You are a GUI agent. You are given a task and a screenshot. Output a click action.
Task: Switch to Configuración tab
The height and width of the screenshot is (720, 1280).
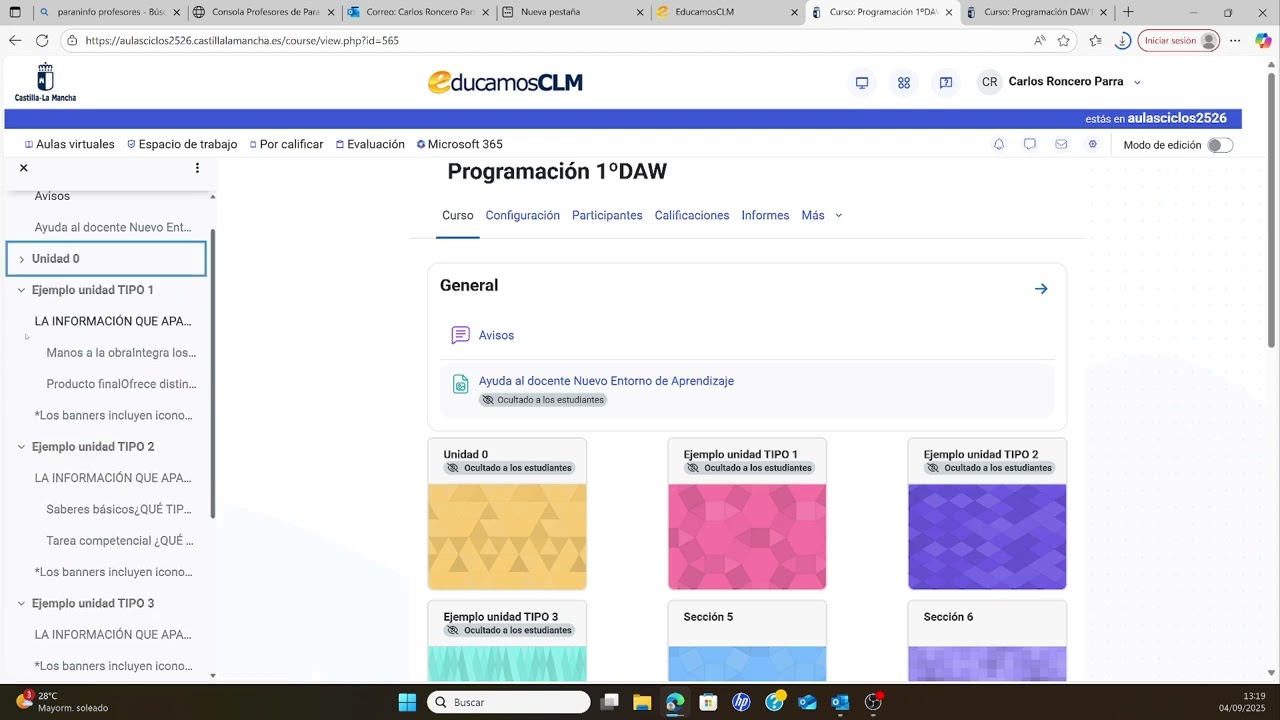523,216
